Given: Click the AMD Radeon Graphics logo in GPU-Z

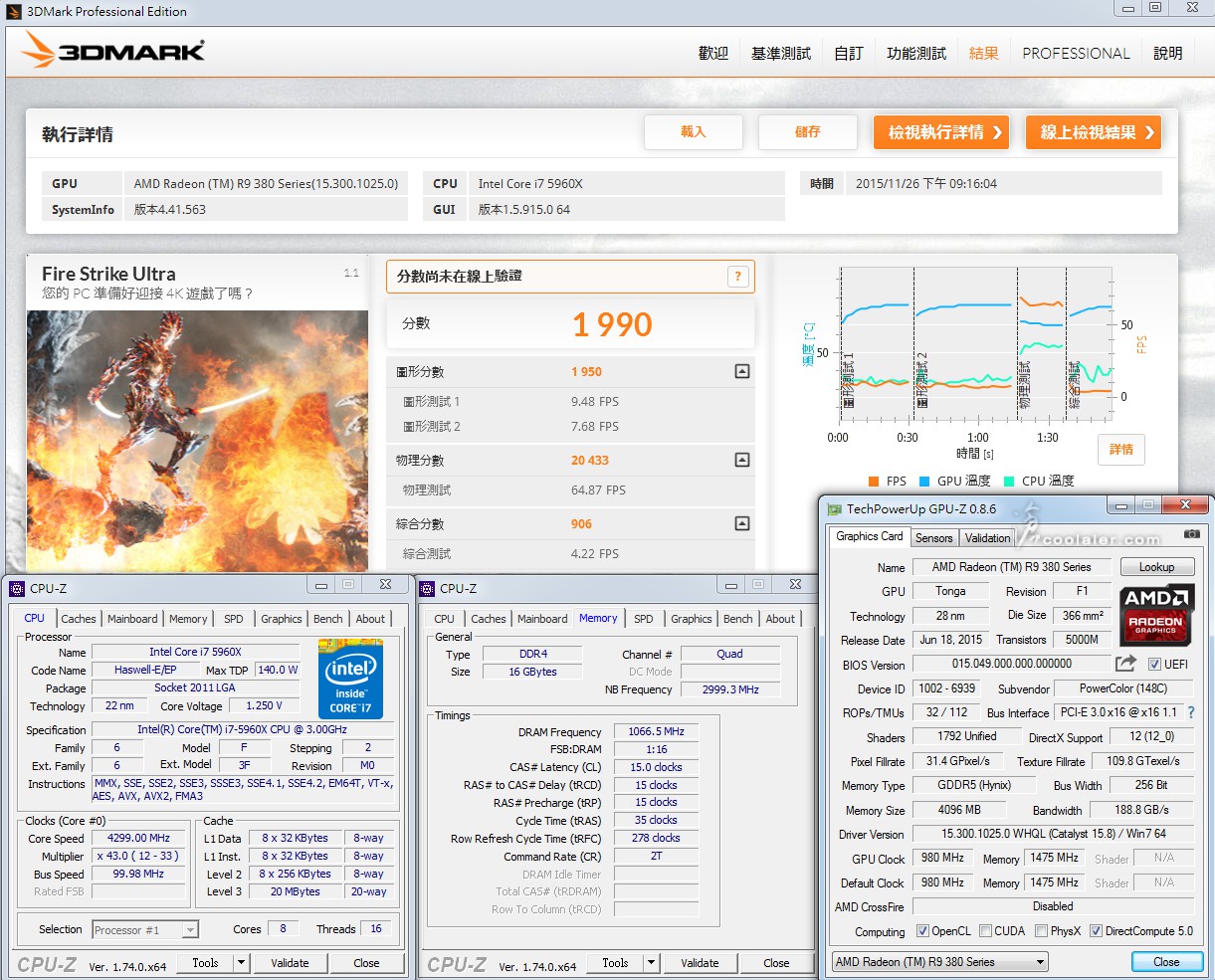Looking at the screenshot, I should (x=1156, y=614).
